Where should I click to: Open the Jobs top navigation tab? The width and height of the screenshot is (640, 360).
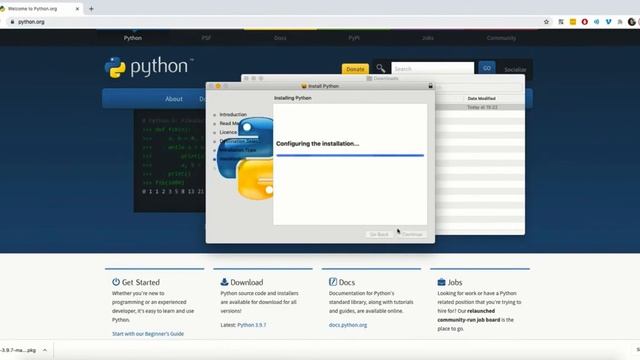point(428,38)
